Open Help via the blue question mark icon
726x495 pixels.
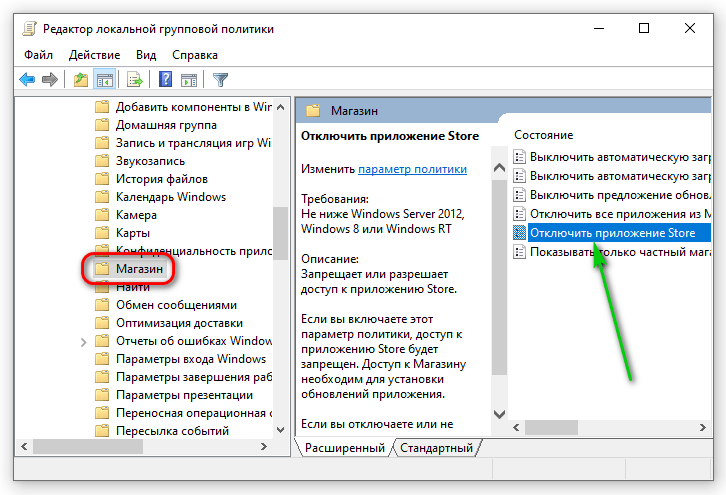[165, 80]
